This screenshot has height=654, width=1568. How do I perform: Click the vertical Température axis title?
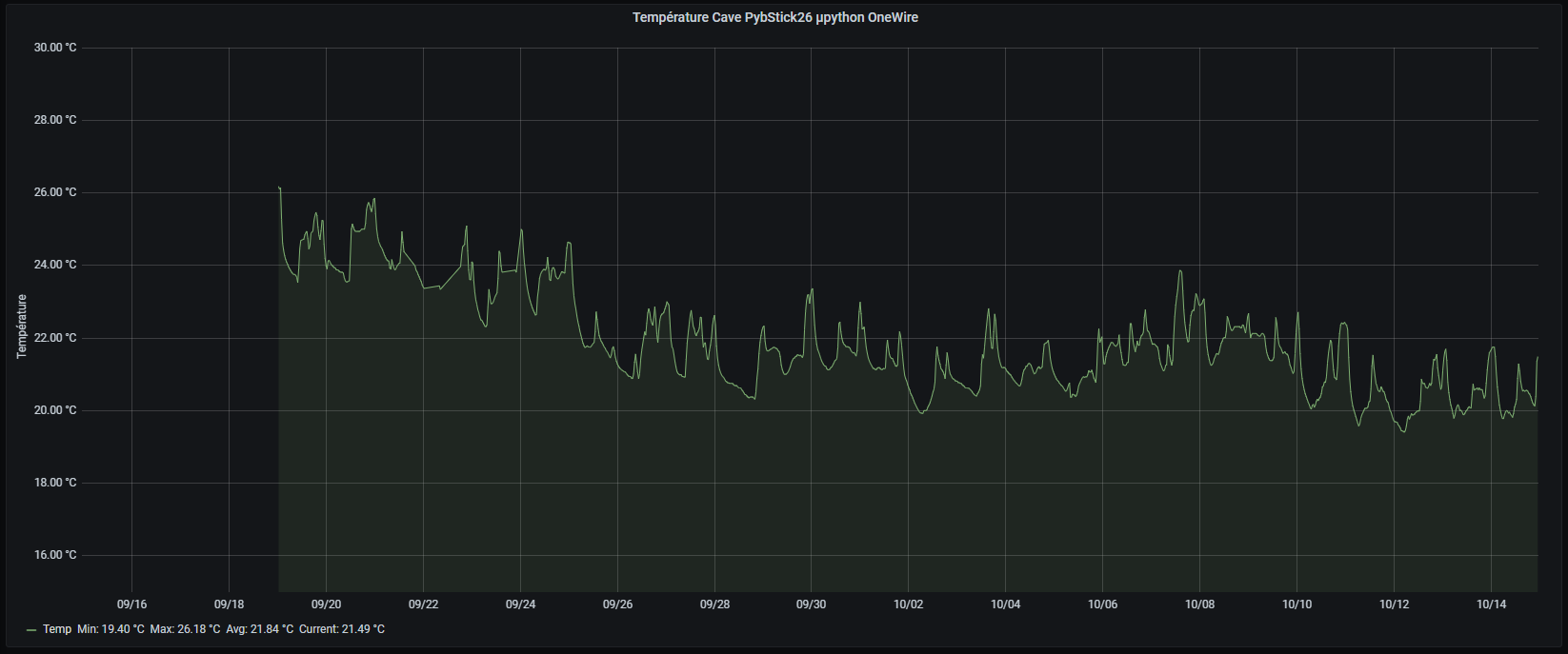tap(22, 326)
